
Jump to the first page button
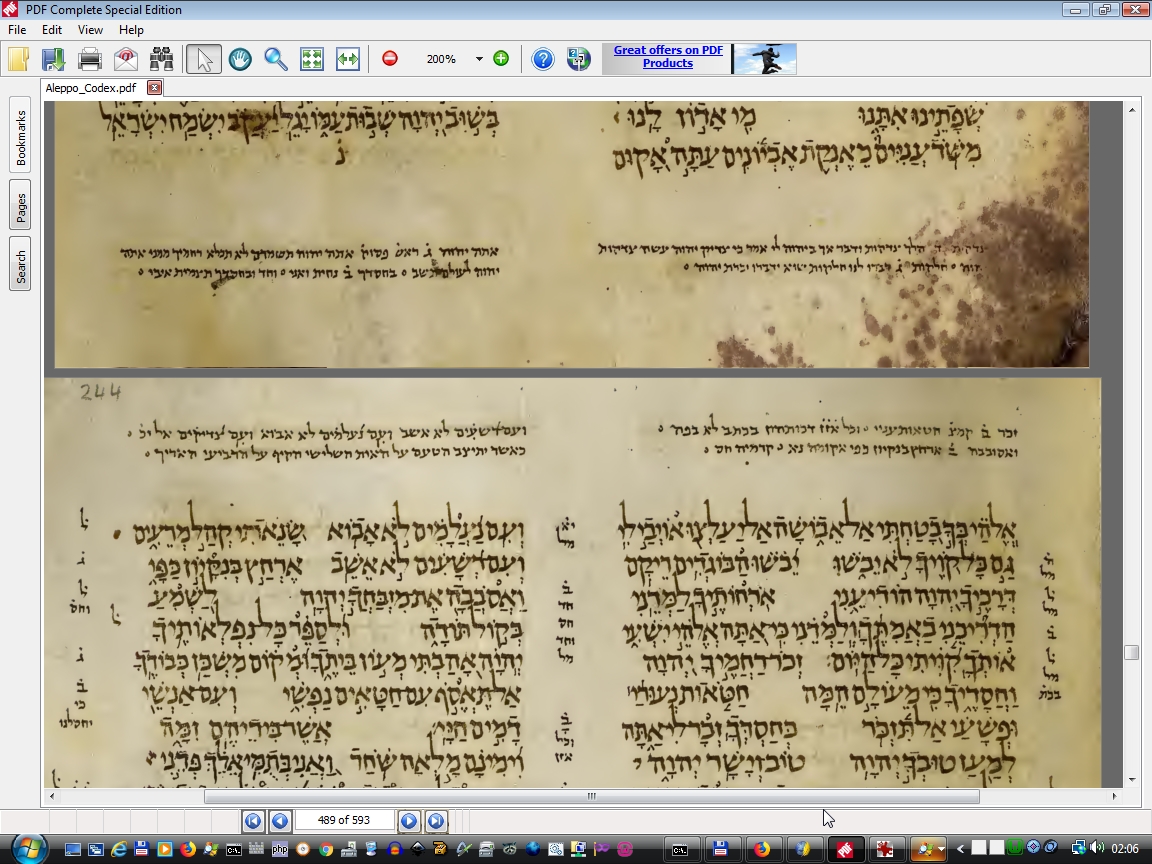coord(253,821)
